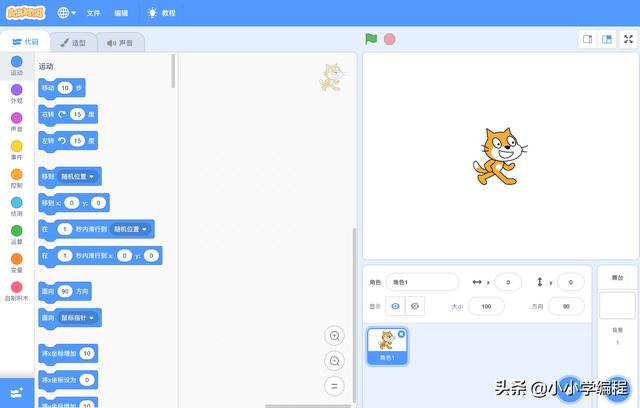Image resolution: width=640 pixels, height=408 pixels.
Task: Select the light-blue 侦测 (Sensing) category
Action: coord(17,206)
